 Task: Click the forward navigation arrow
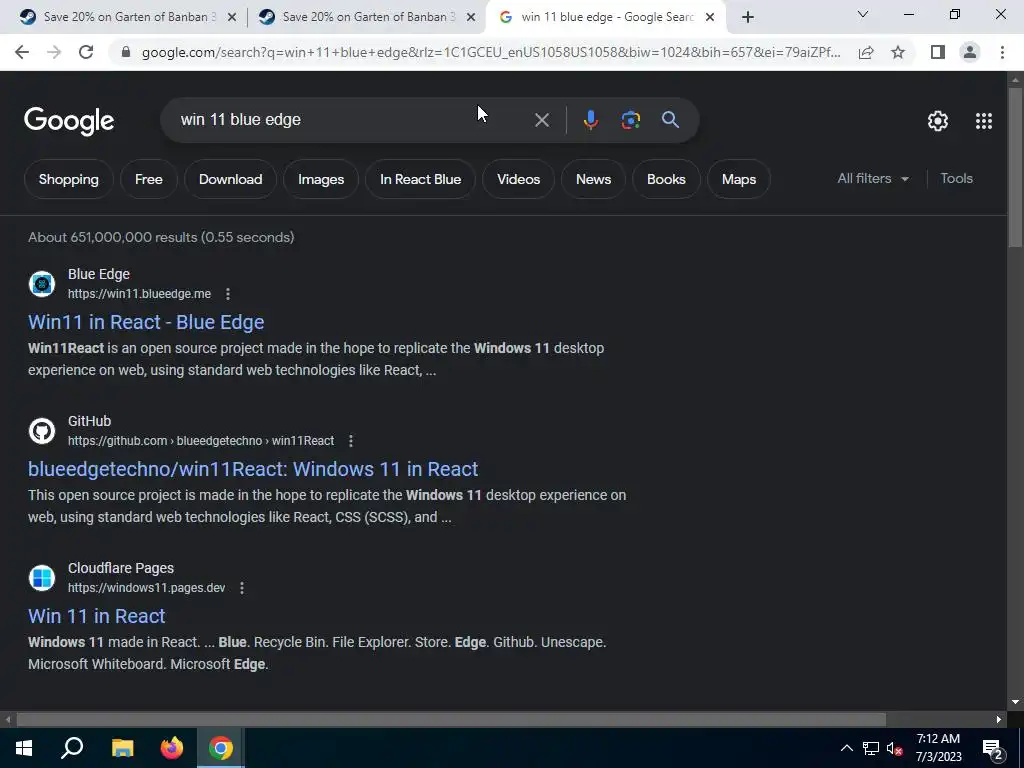click(x=54, y=52)
